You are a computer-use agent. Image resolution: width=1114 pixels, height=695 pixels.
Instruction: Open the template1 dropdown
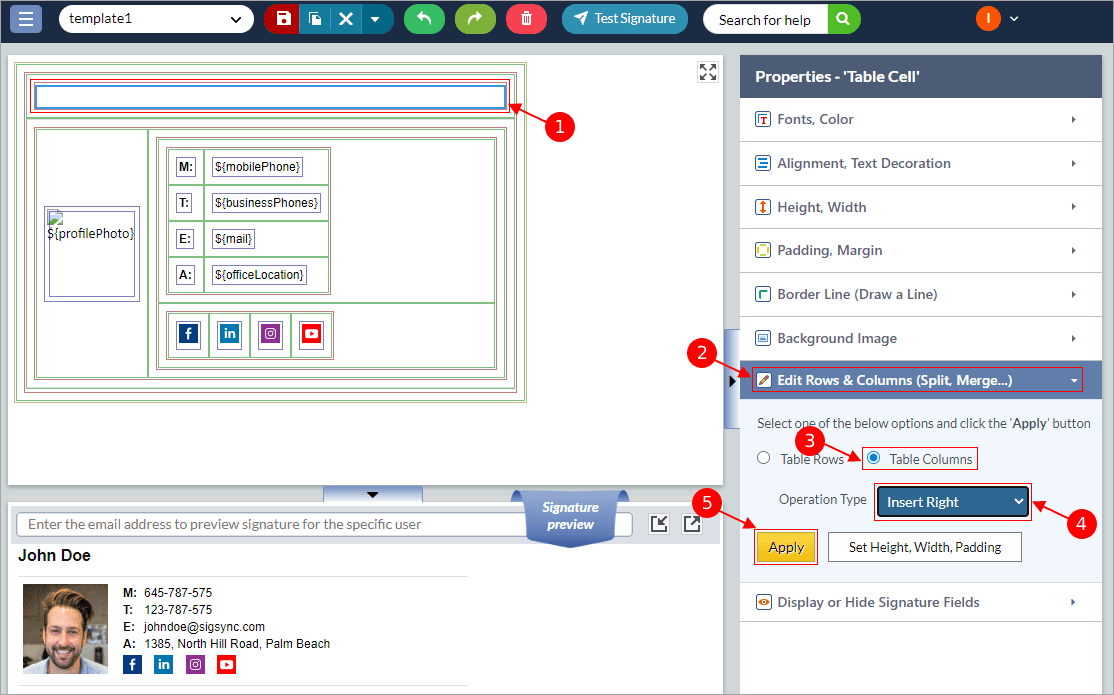pyautogui.click(x=156, y=19)
